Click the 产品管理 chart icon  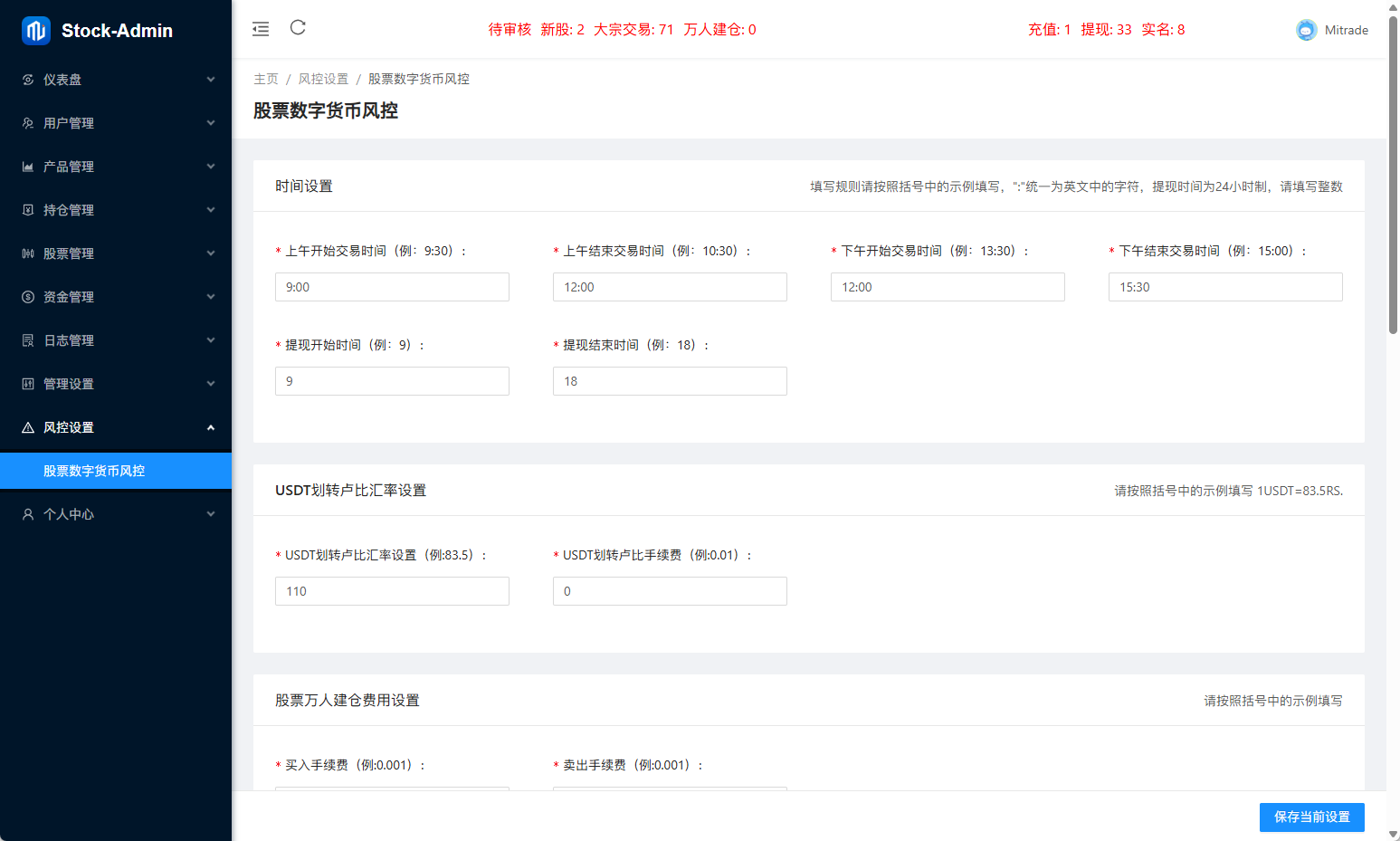(28, 167)
